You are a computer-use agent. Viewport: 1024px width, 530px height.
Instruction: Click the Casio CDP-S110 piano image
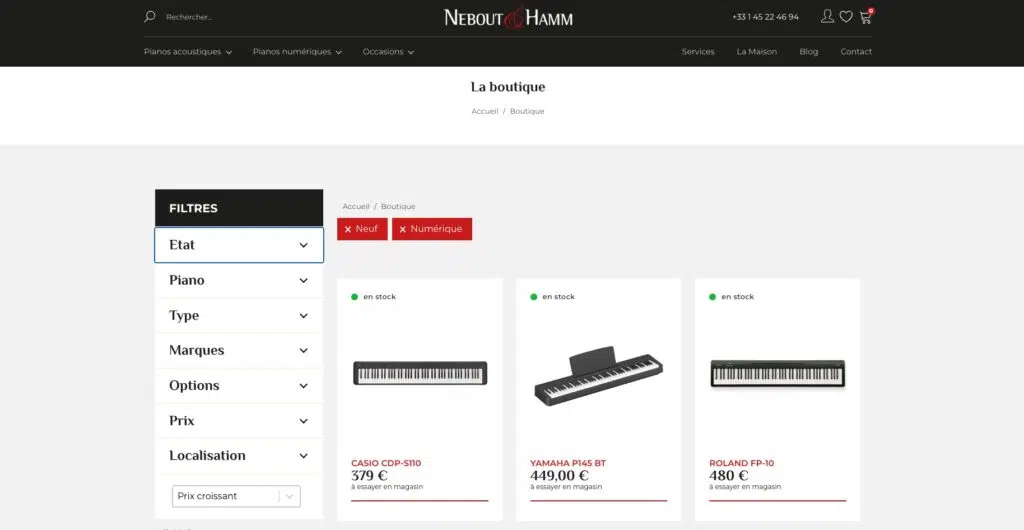tap(420, 373)
